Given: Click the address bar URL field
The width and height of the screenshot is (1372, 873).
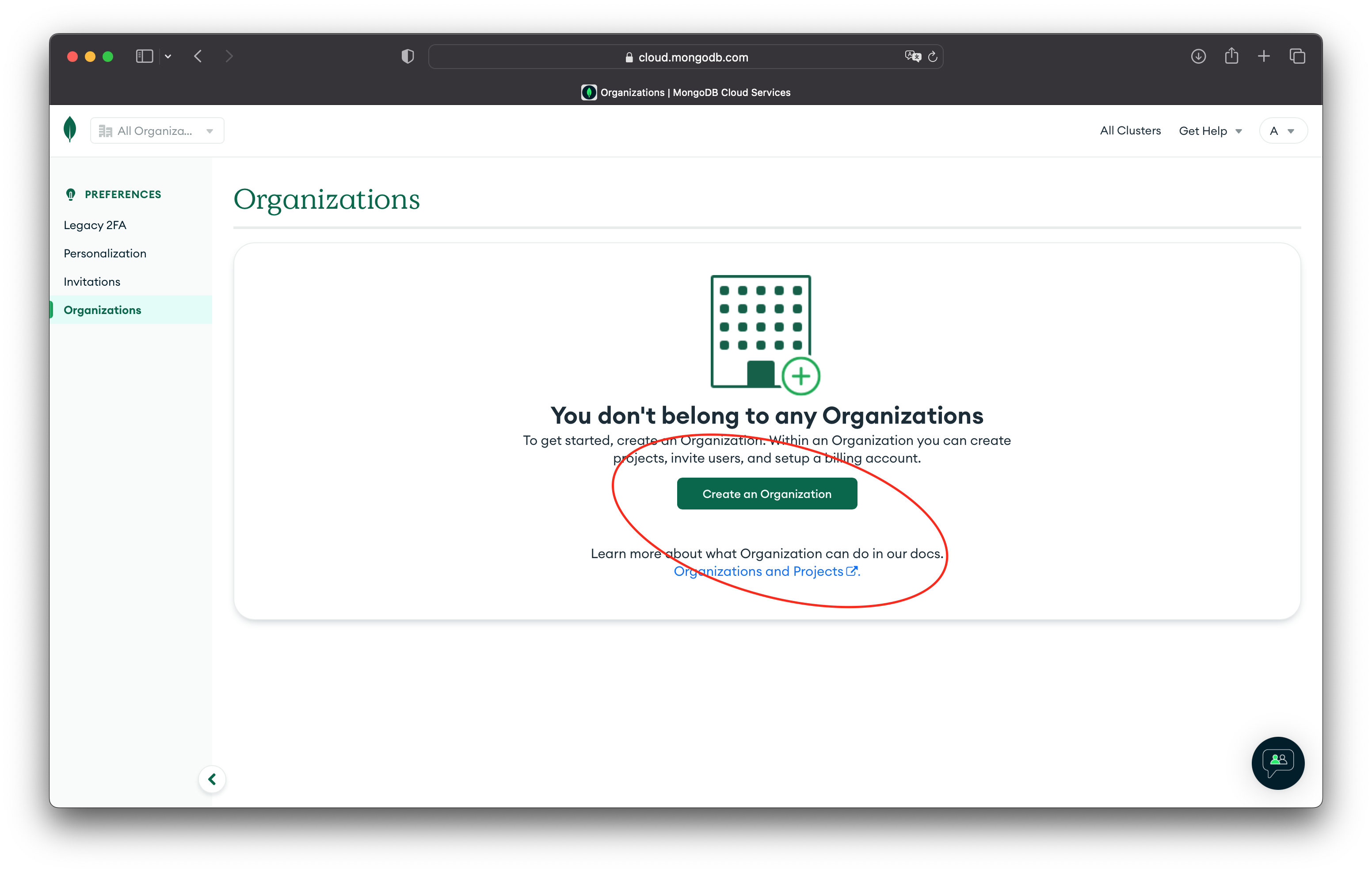Looking at the screenshot, I should [686, 57].
